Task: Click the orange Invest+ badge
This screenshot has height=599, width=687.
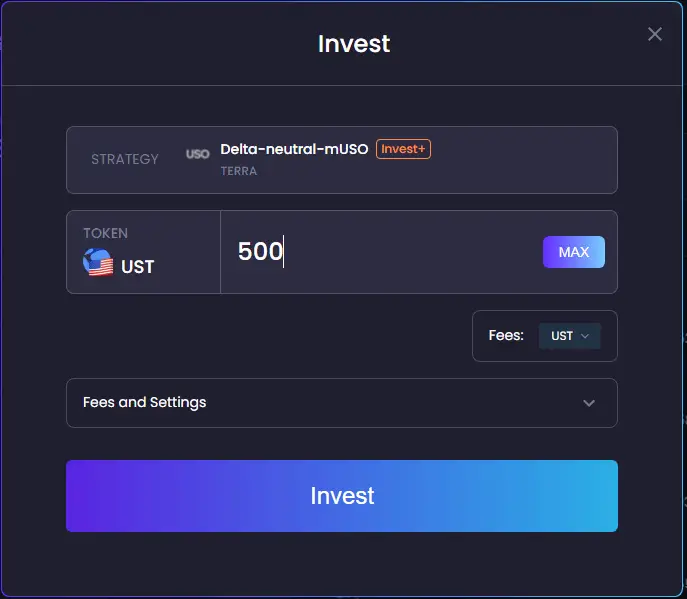Action: [403, 149]
